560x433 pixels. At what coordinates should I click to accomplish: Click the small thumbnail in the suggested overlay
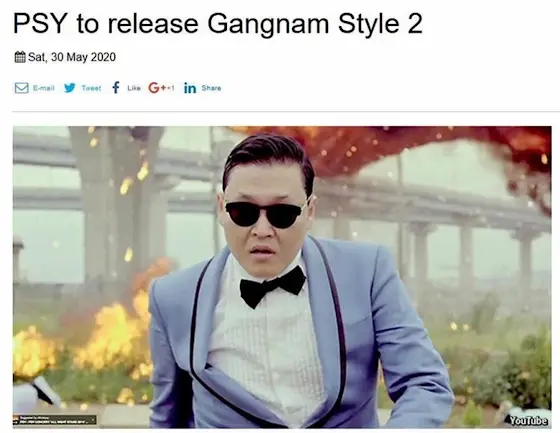[x=15, y=417]
